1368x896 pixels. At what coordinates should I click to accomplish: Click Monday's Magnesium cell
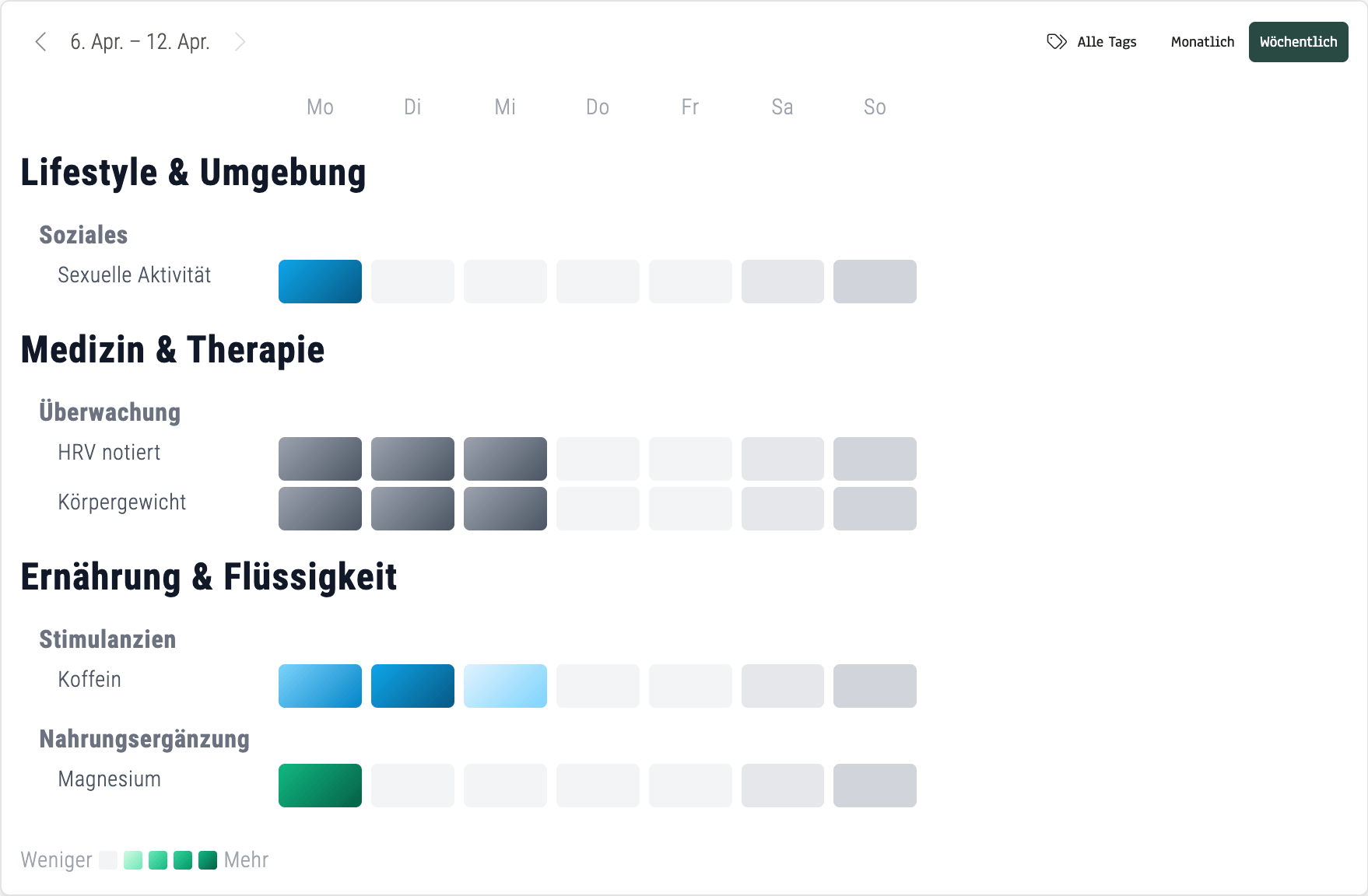pos(320,786)
